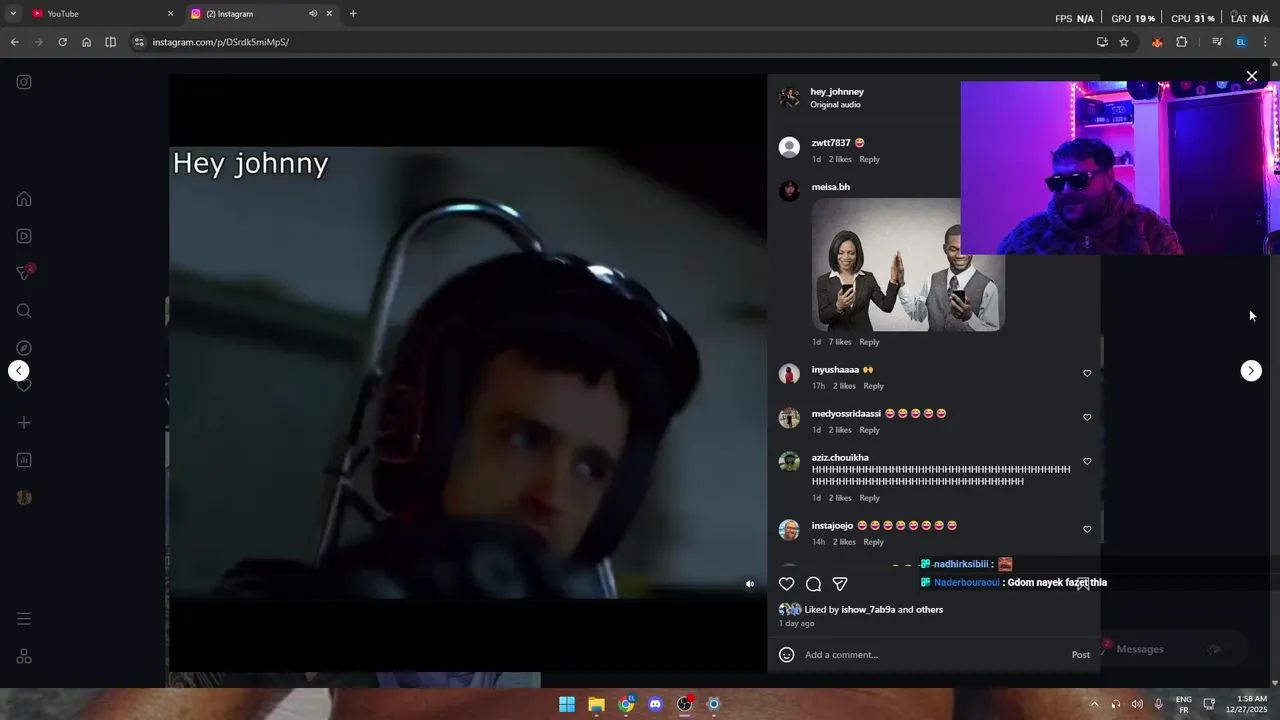Open Instagram home logo in sidebar
The height and width of the screenshot is (720, 1280).
point(24,82)
